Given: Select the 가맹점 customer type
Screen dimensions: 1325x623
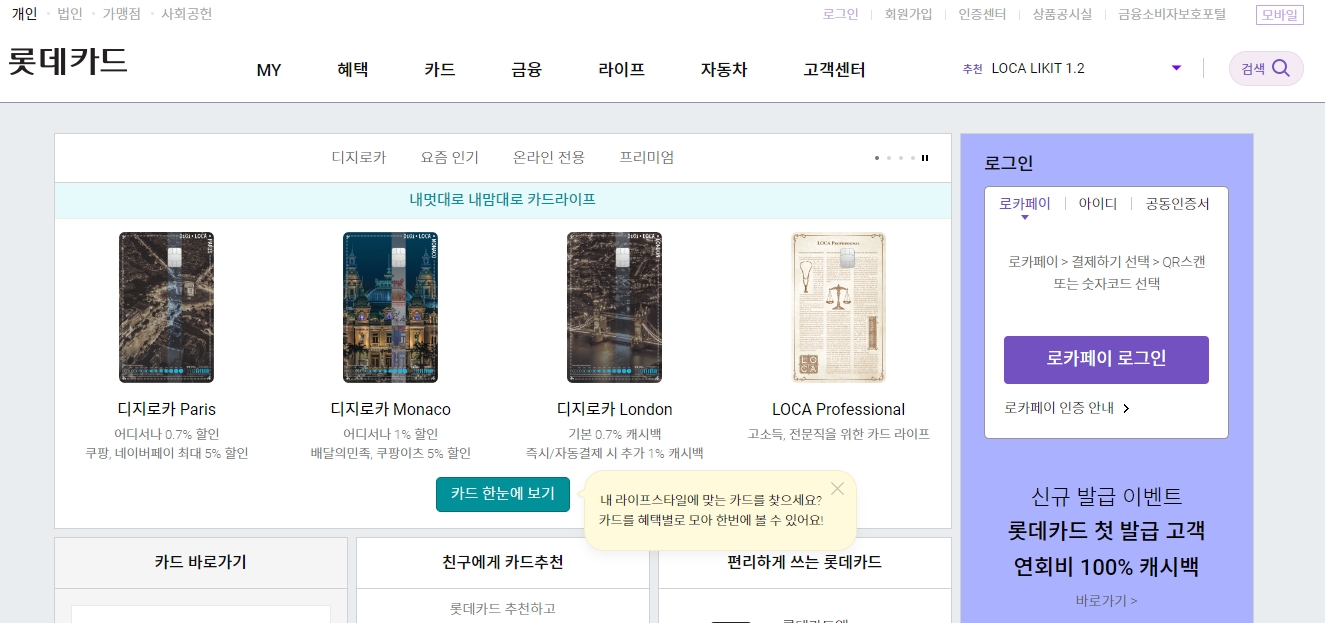Looking at the screenshot, I should [x=122, y=14].
